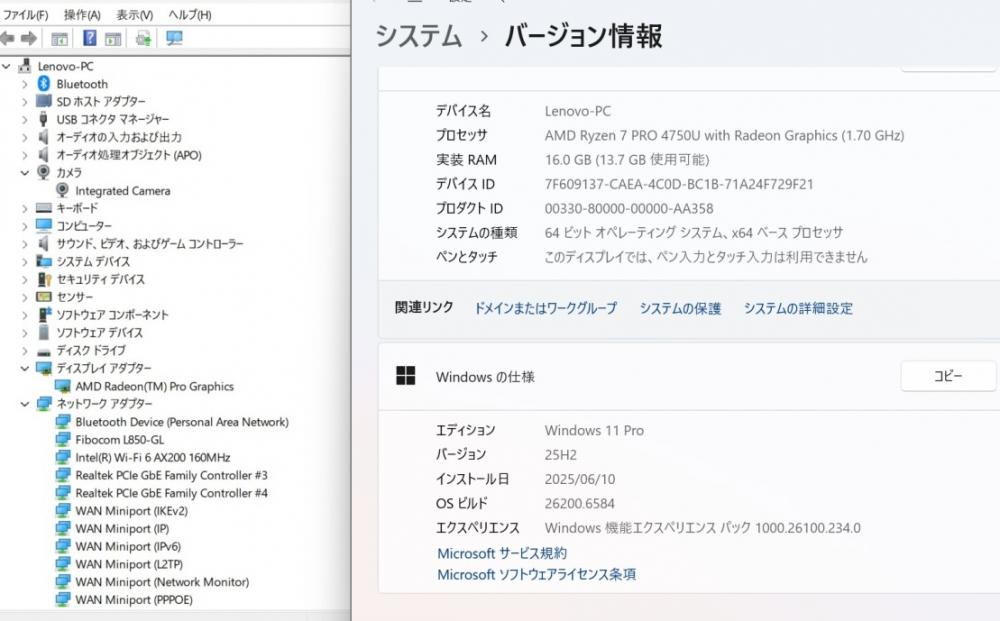This screenshot has width=1000, height=621.
Task: Click the Back arrow in Device Manager toolbar
Action: pyautogui.click(x=7, y=38)
